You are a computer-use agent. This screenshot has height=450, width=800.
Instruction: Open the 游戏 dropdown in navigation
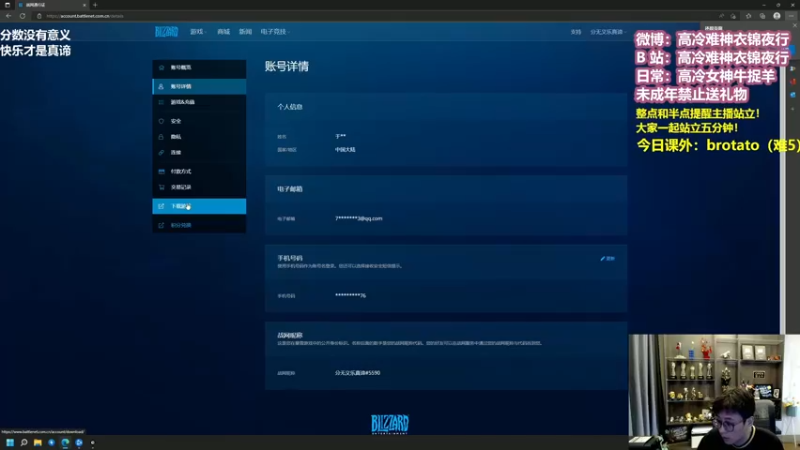pyautogui.click(x=198, y=32)
